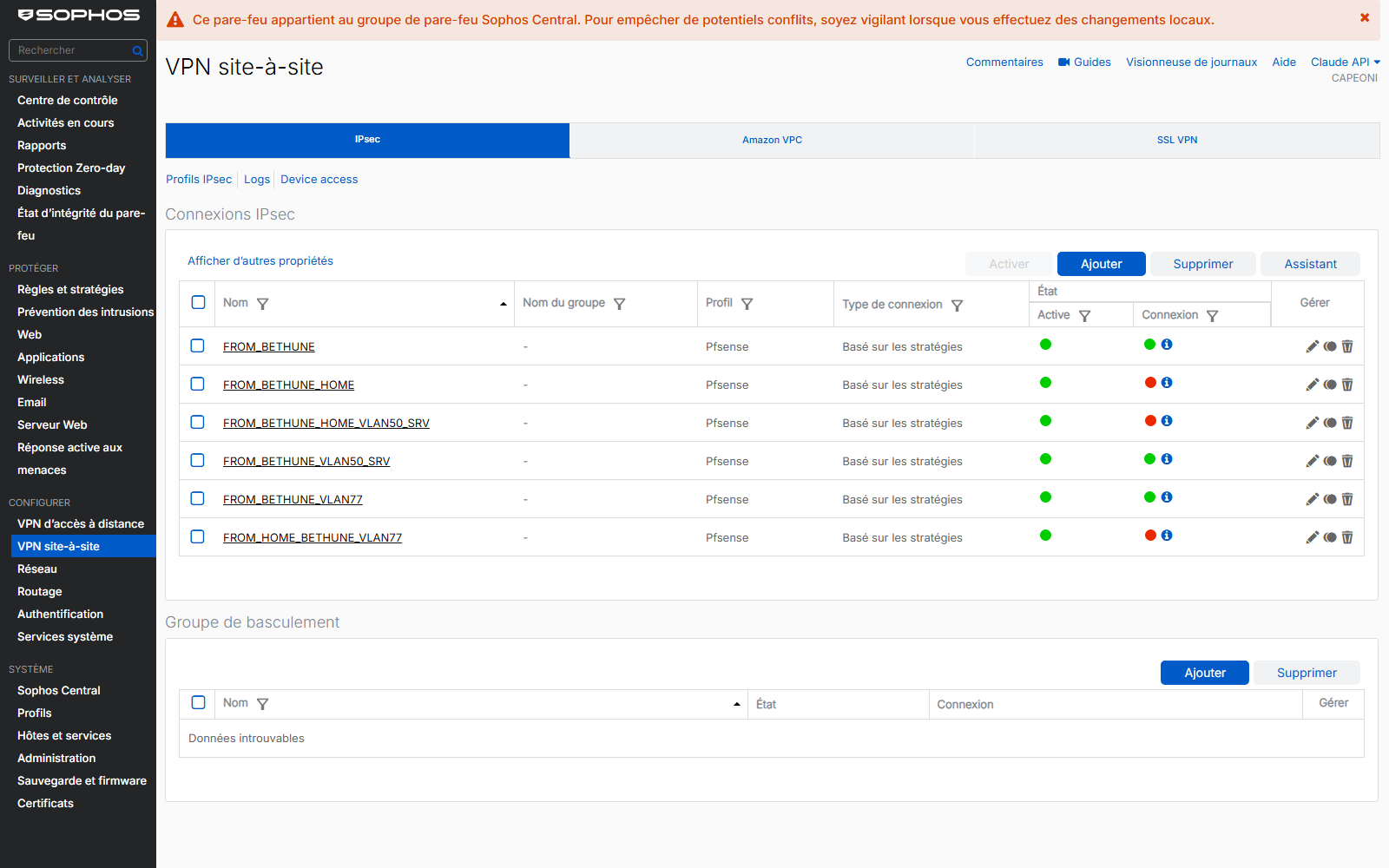The width and height of the screenshot is (1389, 868).
Task: Delete FROM_BETHUNE_VLAN50_SRV via trash icon
Action: point(1347,461)
